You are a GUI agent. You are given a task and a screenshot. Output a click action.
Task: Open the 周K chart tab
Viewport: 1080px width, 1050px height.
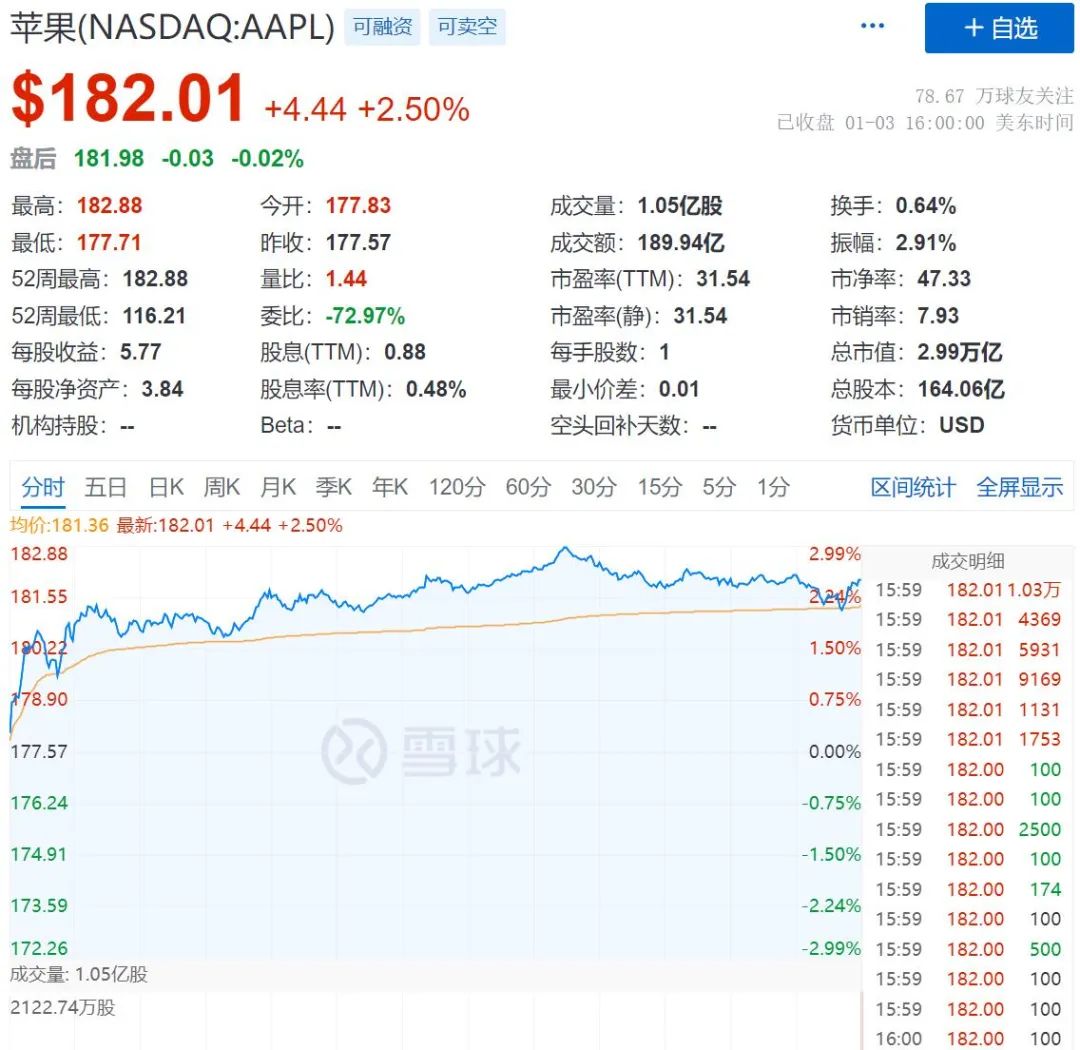pyautogui.click(x=221, y=487)
